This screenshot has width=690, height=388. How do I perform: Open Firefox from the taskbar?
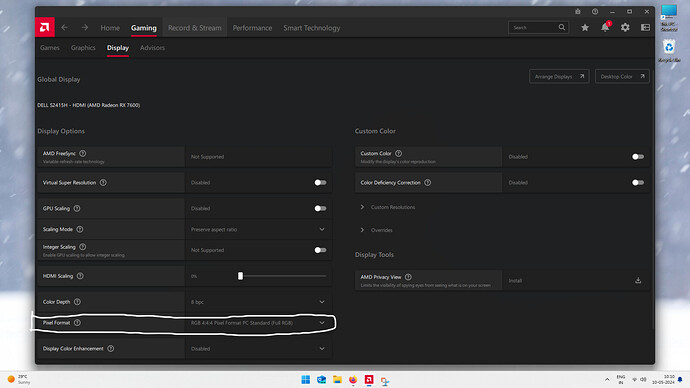click(x=353, y=380)
